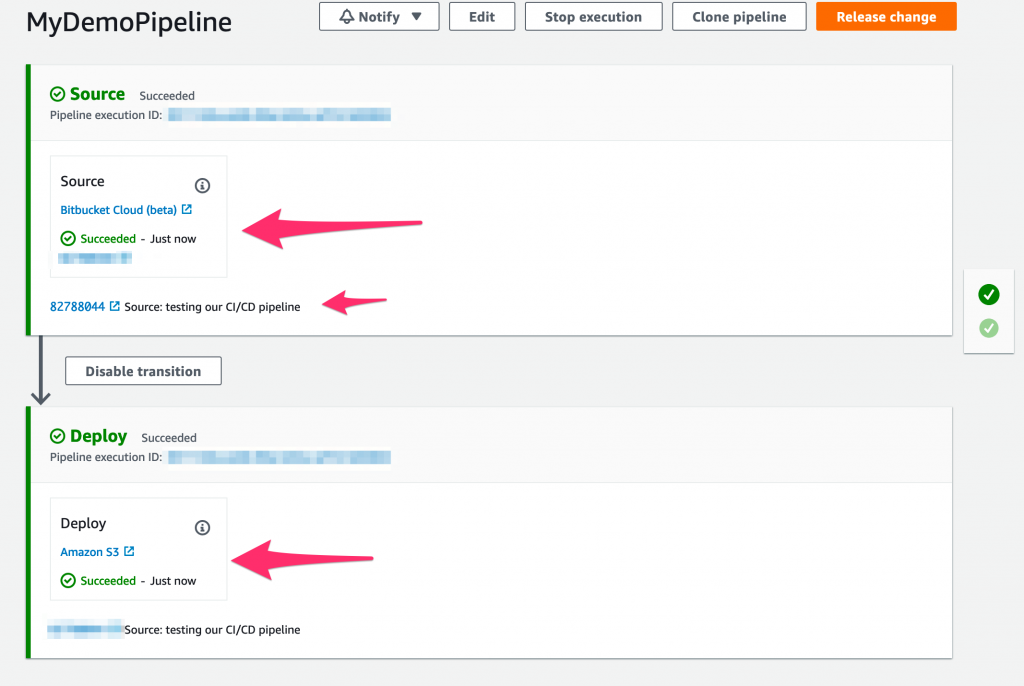Image resolution: width=1024 pixels, height=686 pixels.
Task: Click the Succeeded check on the Deploy action
Action: (x=67, y=580)
